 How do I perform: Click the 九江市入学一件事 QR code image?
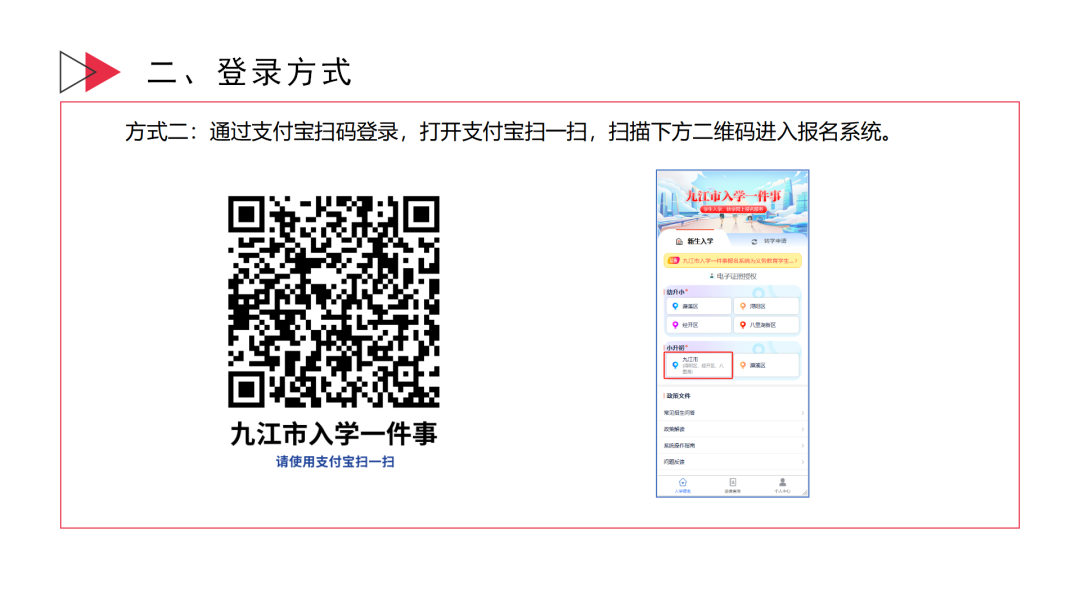pyautogui.click(x=334, y=301)
